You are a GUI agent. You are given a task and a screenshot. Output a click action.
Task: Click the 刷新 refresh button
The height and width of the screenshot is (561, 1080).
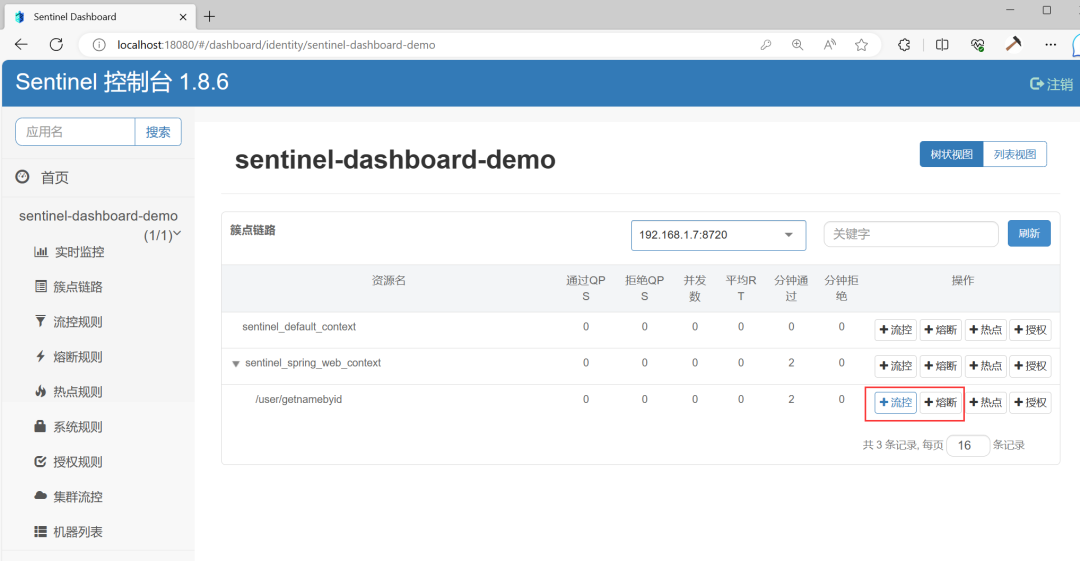1029,234
